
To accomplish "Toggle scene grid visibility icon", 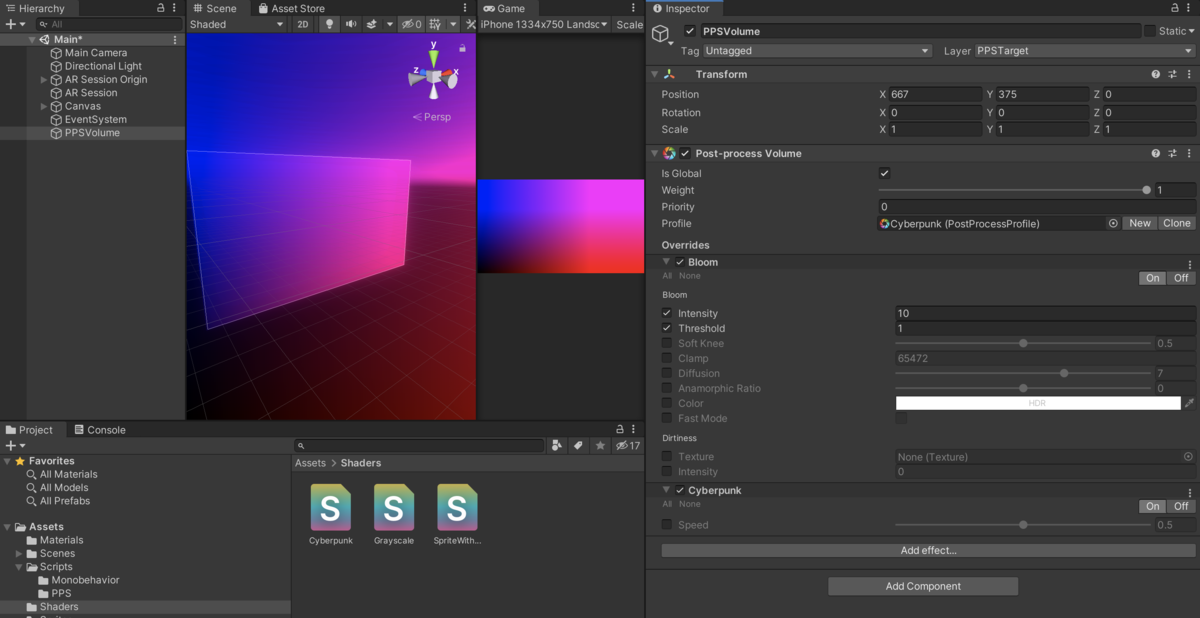I will click(435, 24).
